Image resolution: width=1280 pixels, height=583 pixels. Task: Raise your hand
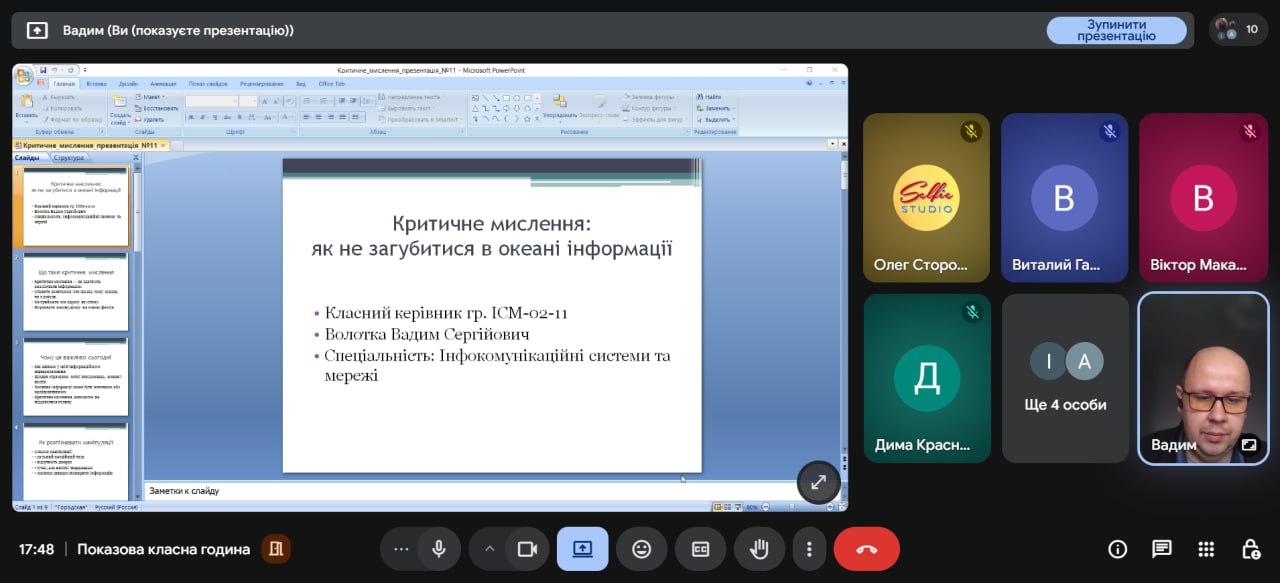[x=759, y=549]
